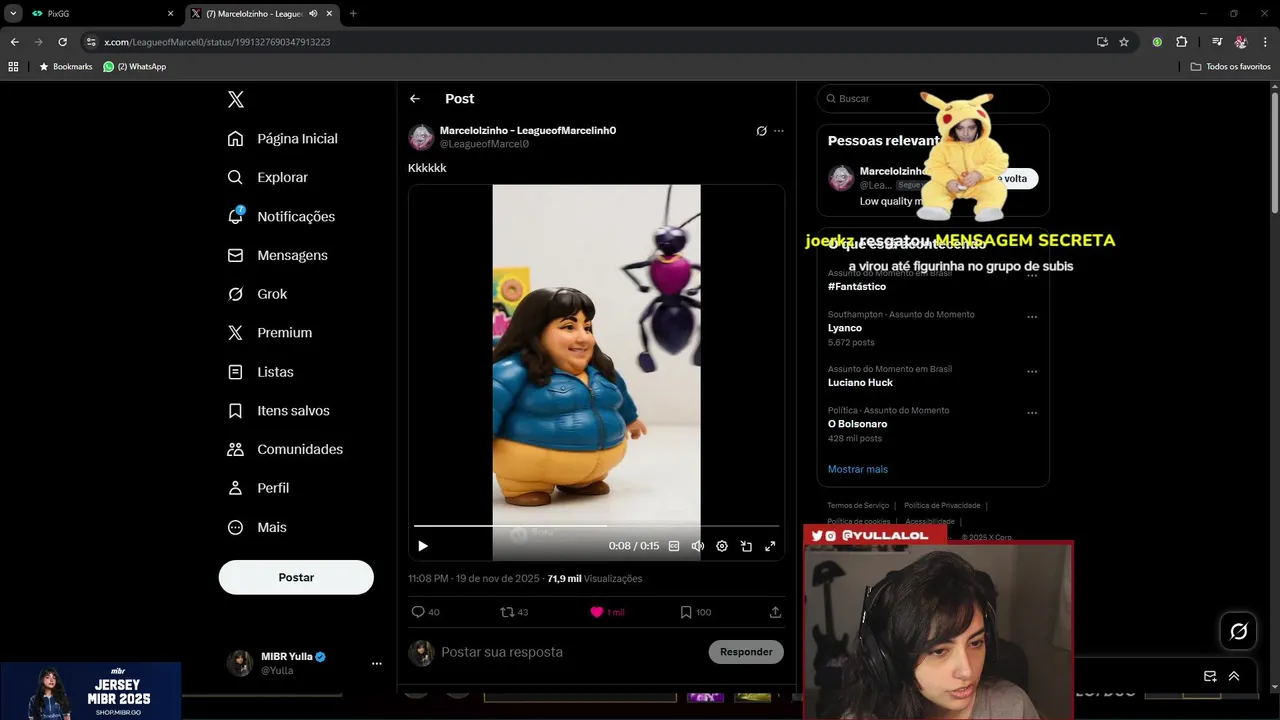Image resolution: width=1280 pixels, height=720 pixels.
Task: Mute the video volume icon
Action: click(698, 546)
